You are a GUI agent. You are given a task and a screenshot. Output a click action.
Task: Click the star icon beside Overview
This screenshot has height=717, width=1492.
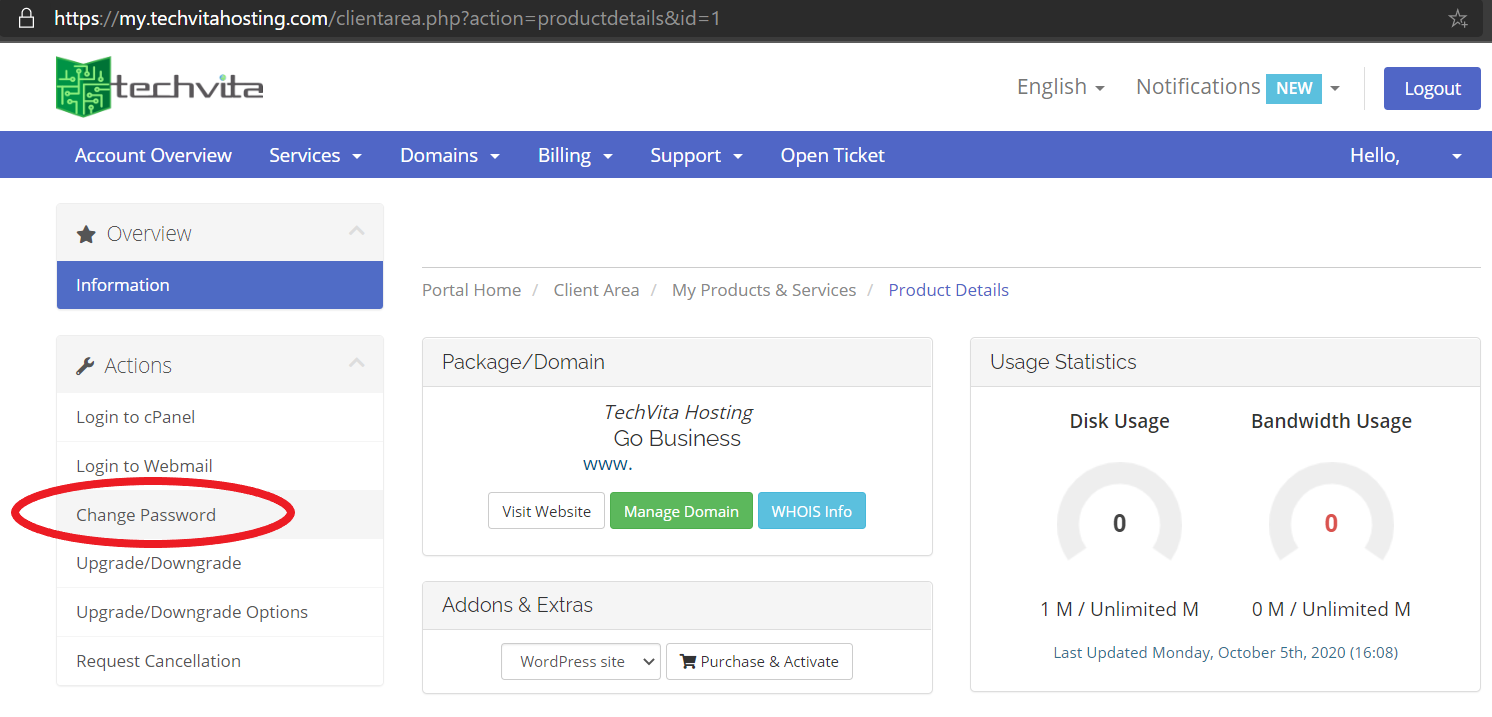coord(85,233)
